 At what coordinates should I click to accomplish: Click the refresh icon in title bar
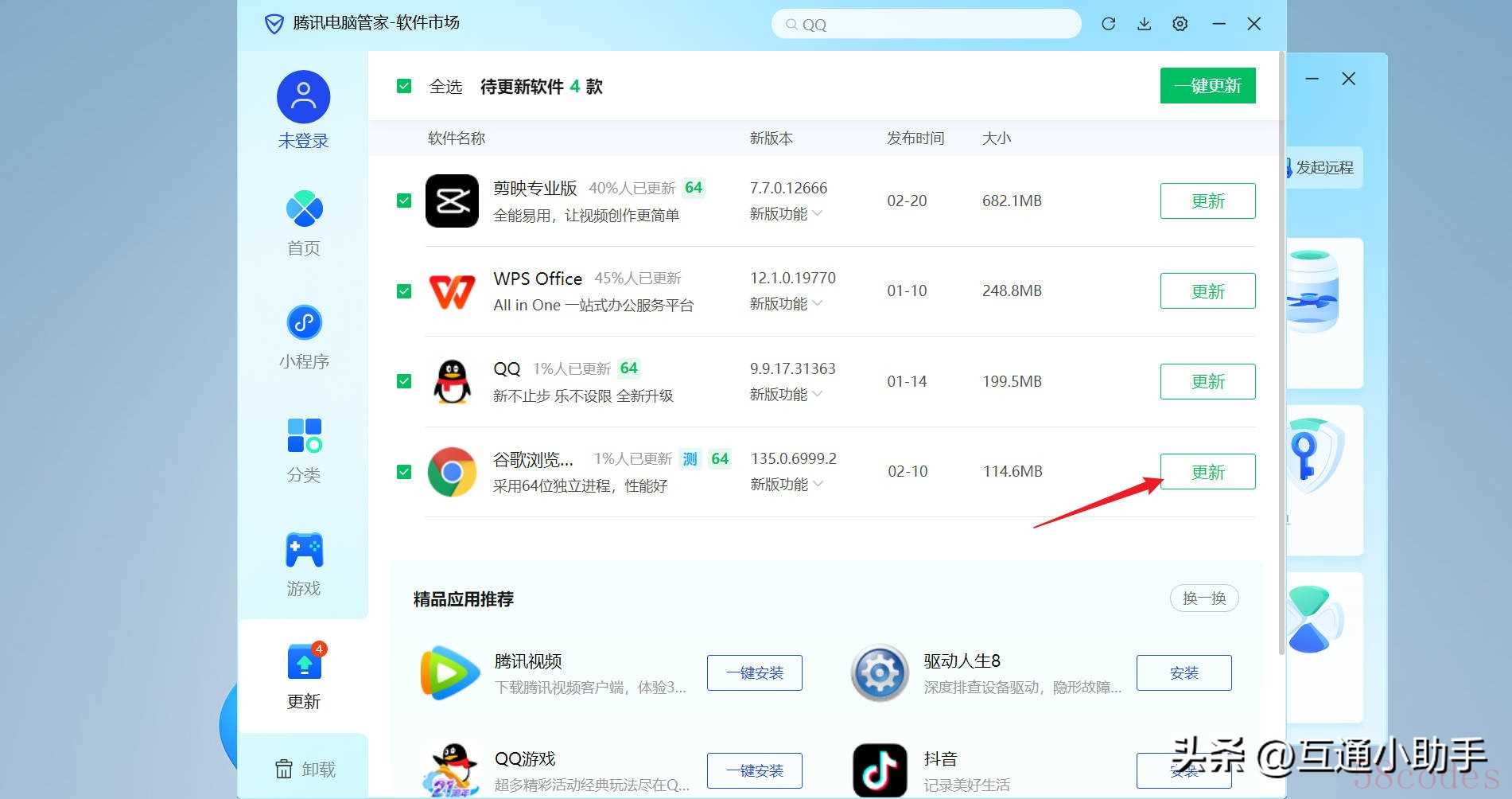(x=1108, y=24)
